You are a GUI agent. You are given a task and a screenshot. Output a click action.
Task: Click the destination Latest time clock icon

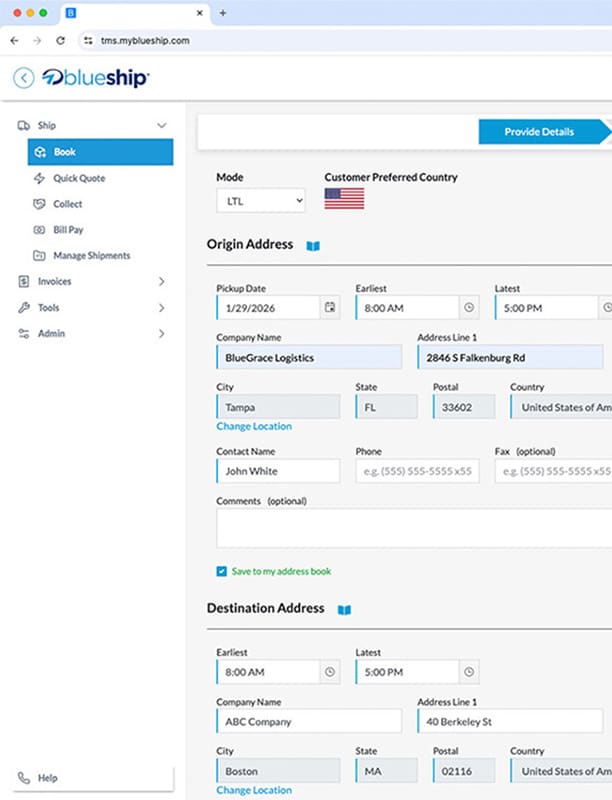point(469,672)
